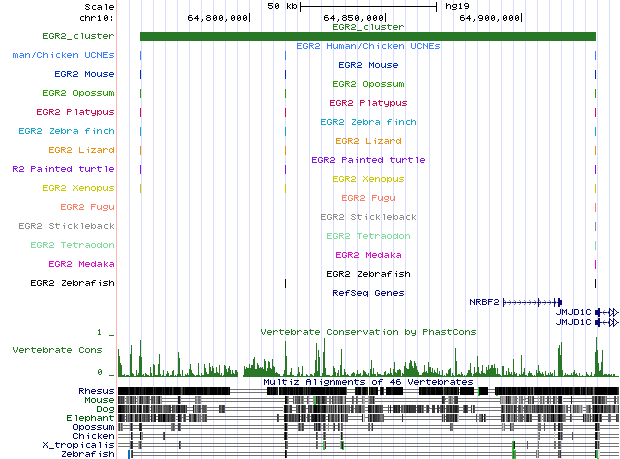Click the centered RefSeq Genes title

[367, 293]
